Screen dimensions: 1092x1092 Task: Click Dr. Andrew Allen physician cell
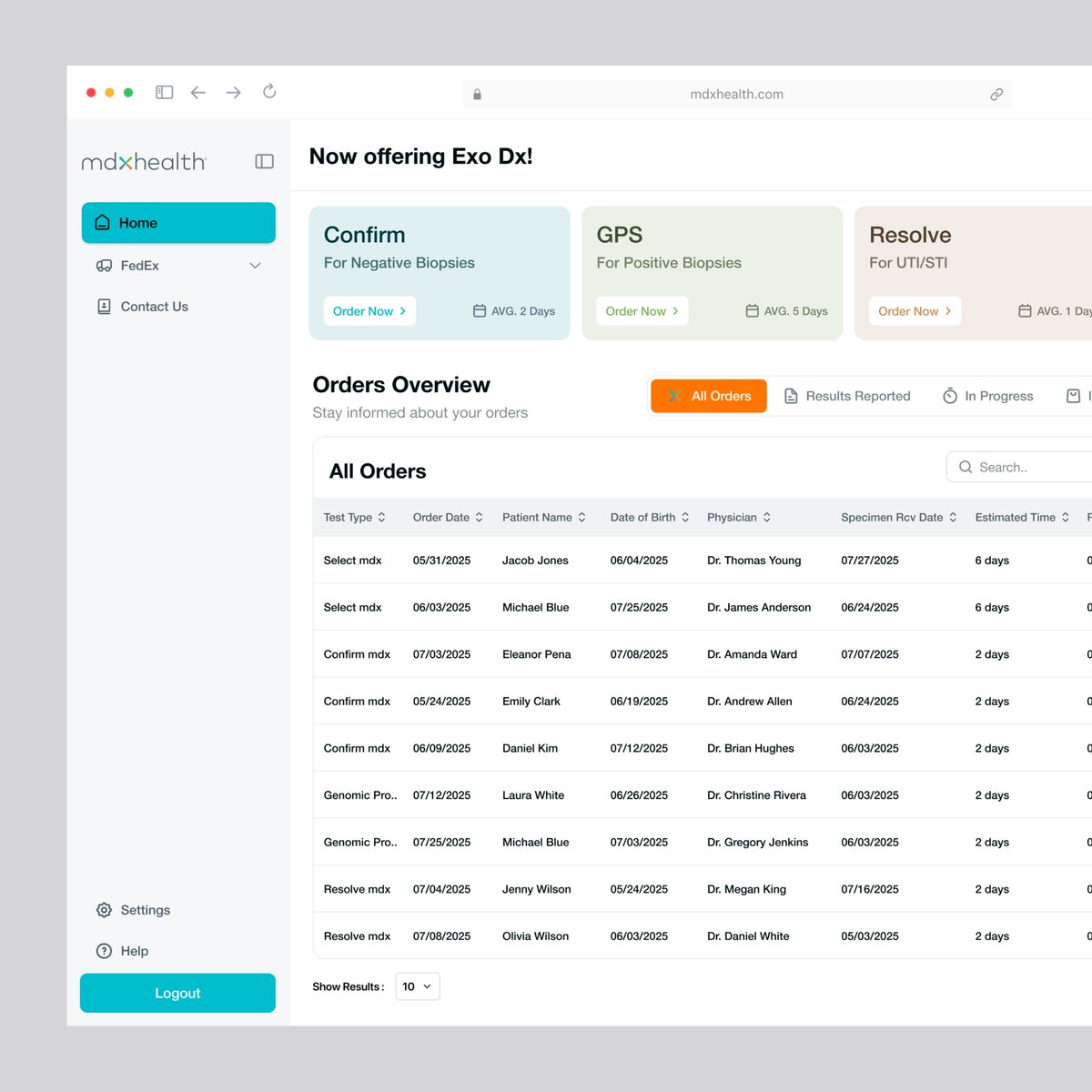750,702
